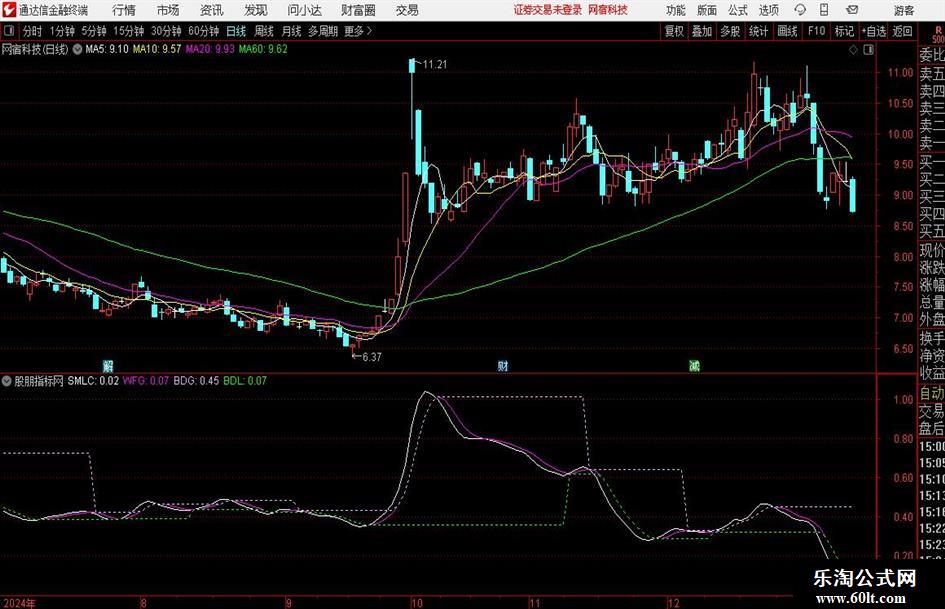Click the 通达信 red logo icon
The height and width of the screenshot is (609, 945).
(x=9, y=10)
